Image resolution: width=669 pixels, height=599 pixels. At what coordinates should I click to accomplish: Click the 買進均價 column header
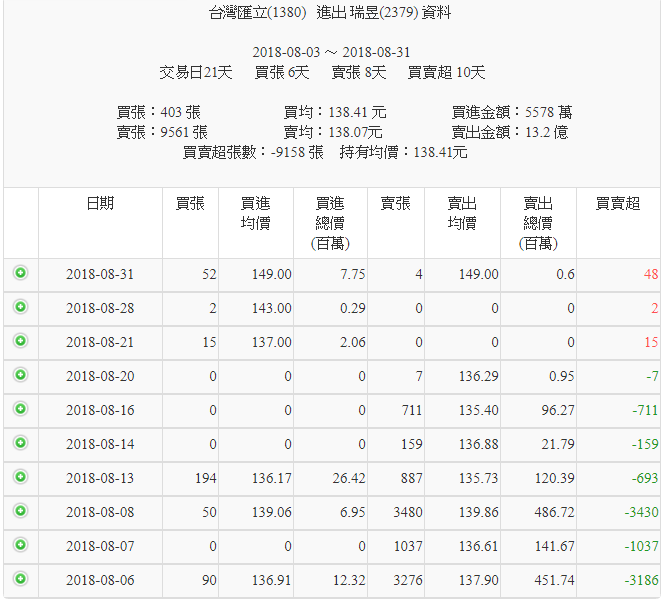pyautogui.click(x=255, y=213)
